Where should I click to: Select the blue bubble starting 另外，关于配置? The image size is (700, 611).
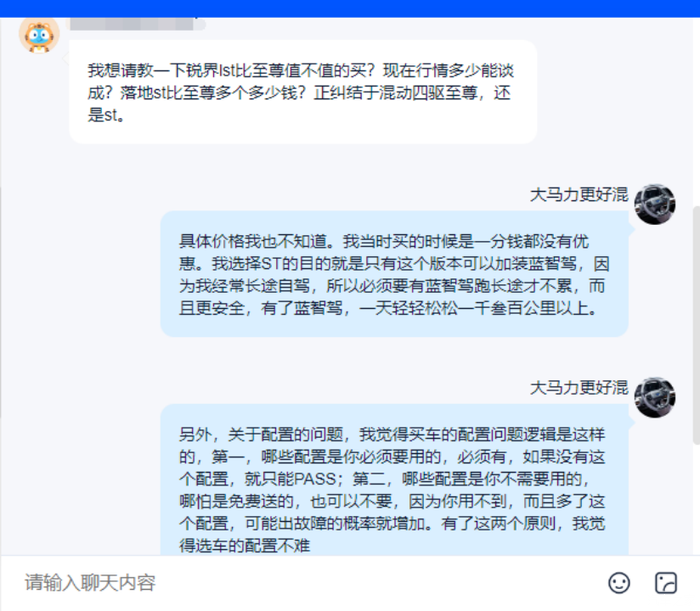(394, 480)
